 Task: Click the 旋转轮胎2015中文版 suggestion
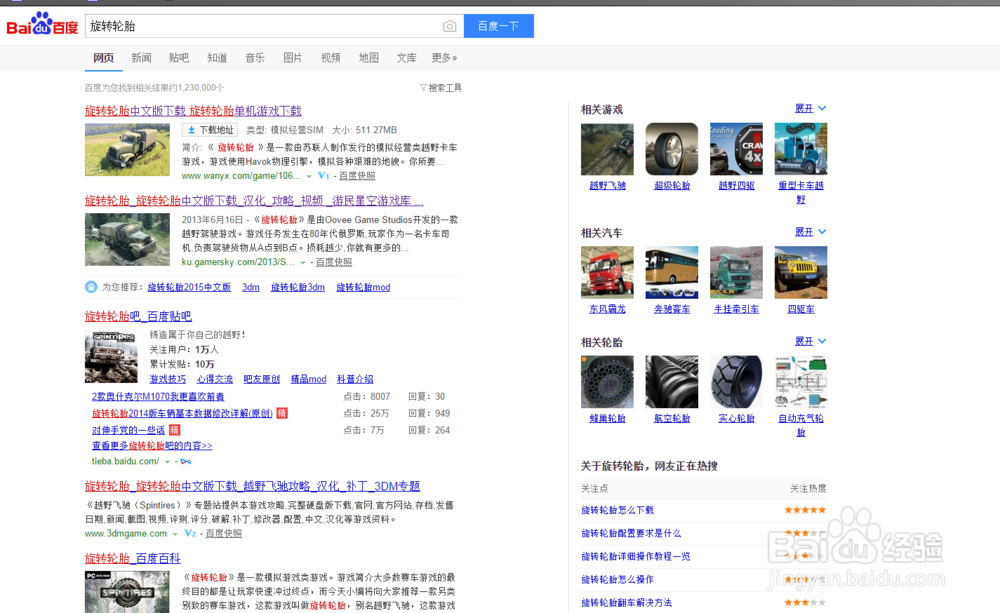[189, 287]
